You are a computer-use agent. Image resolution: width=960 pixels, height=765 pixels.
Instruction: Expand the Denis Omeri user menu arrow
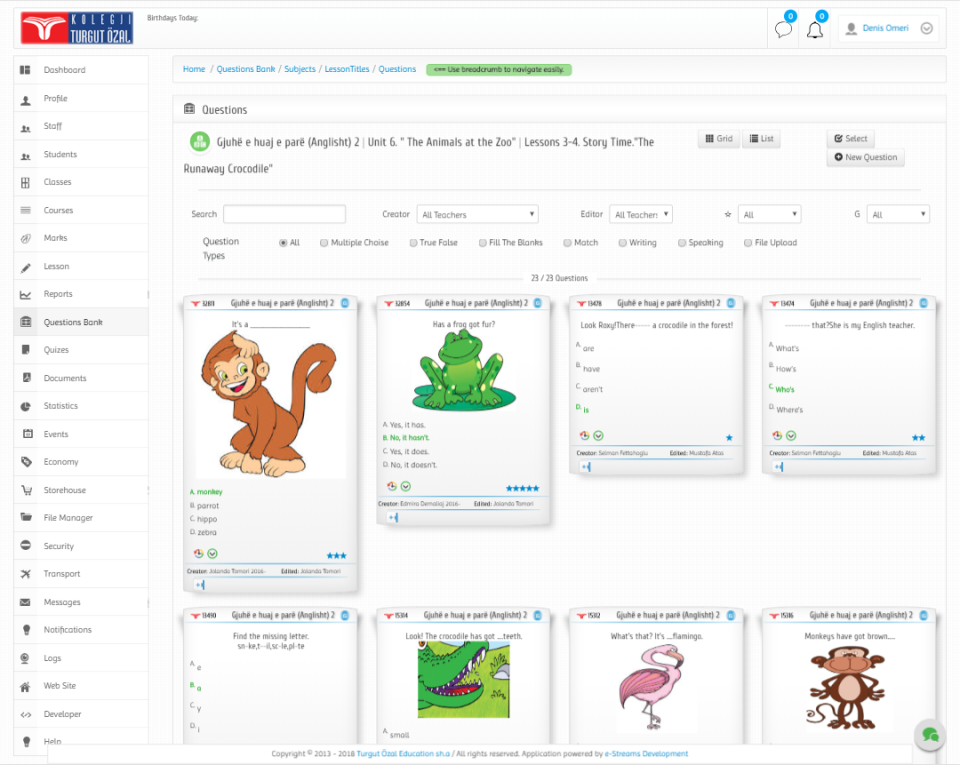[x=926, y=28]
